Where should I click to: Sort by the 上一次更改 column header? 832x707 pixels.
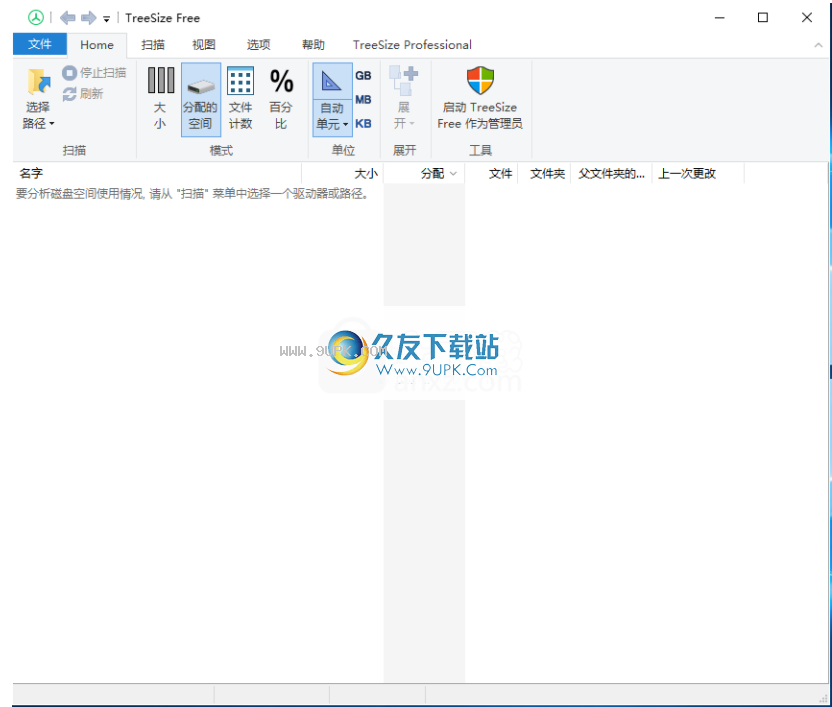point(699,174)
